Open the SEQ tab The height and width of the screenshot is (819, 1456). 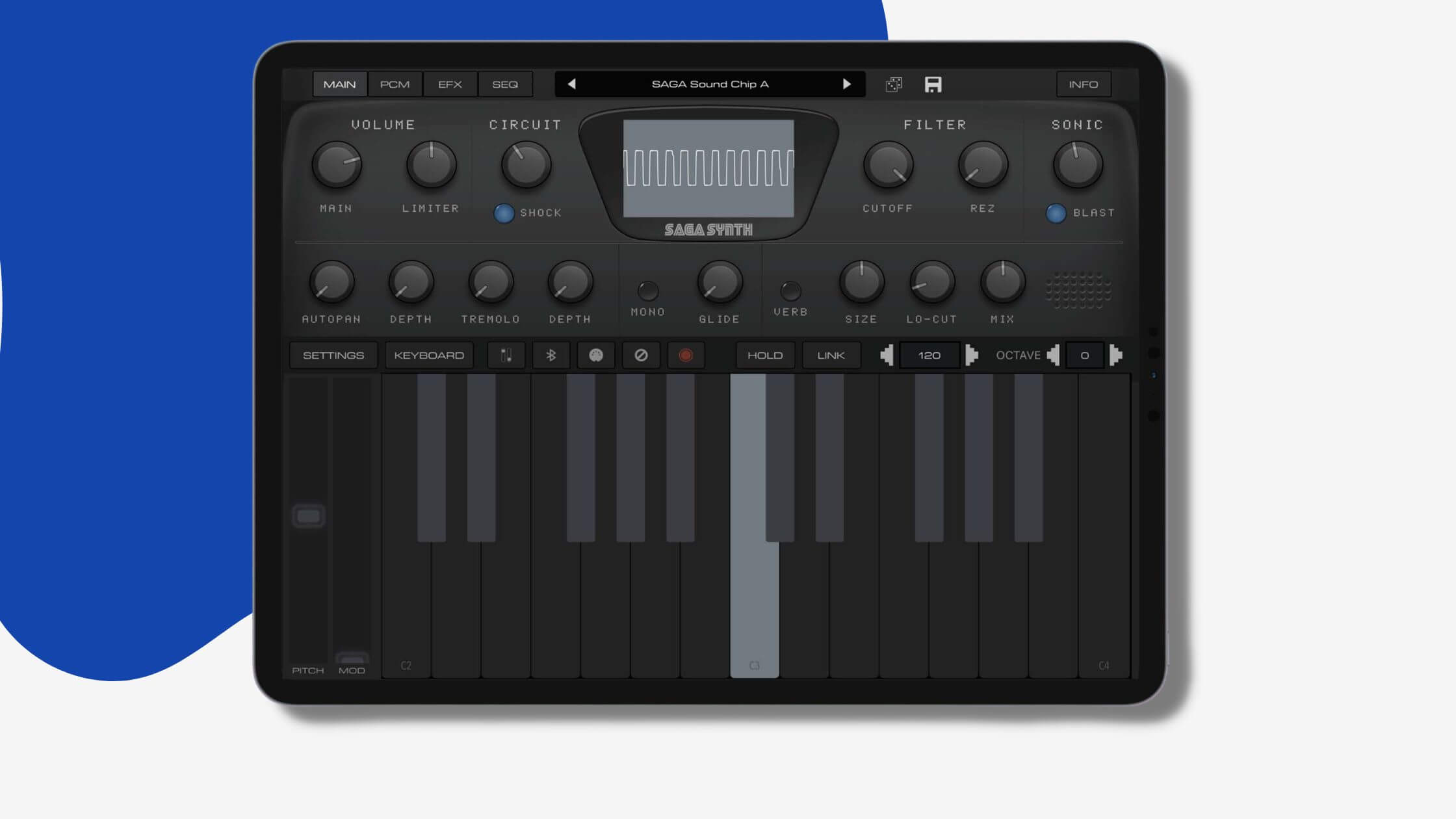[x=505, y=84]
